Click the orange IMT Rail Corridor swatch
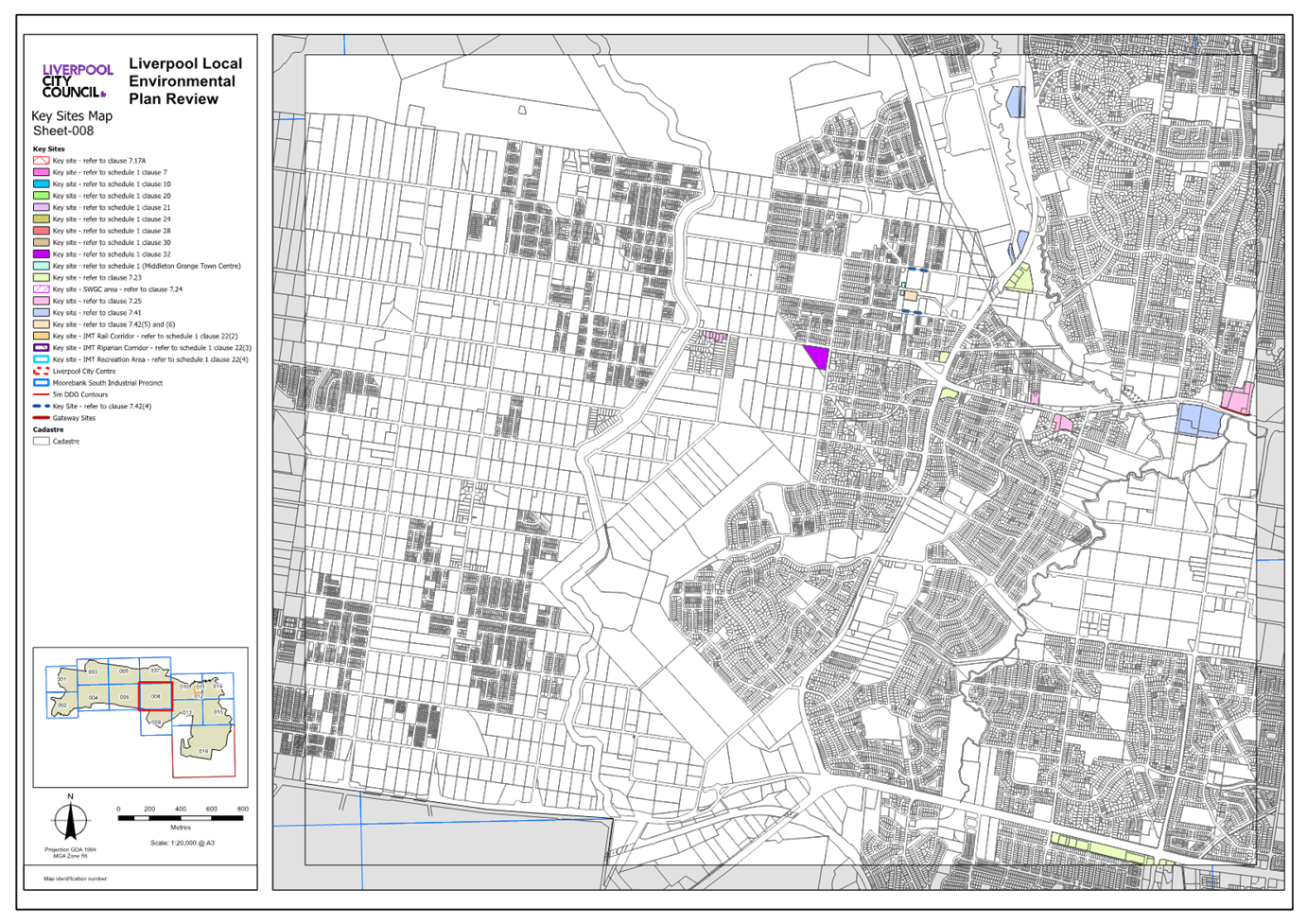Screen dimensions: 1307x924 point(41,336)
